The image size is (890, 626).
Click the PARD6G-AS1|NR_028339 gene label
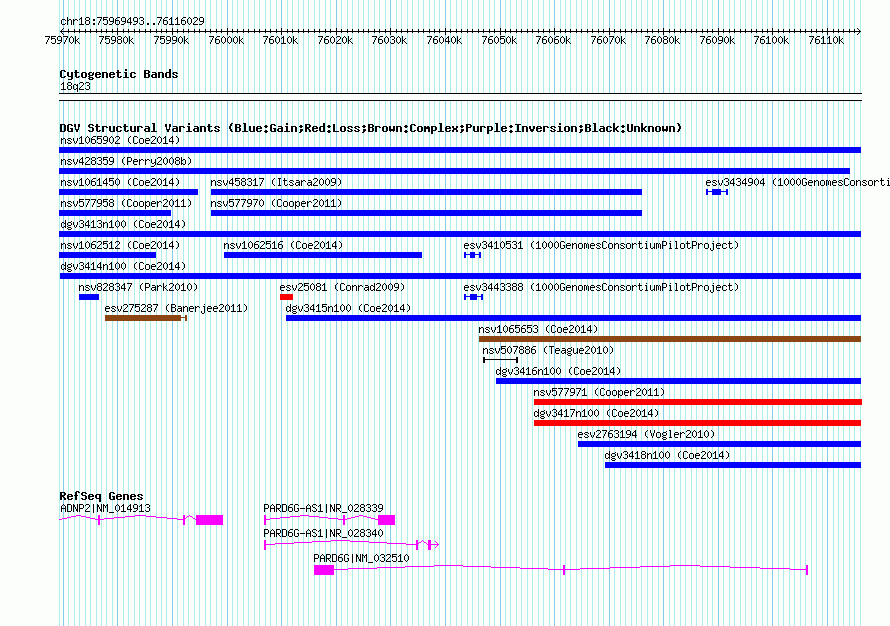(x=323, y=509)
